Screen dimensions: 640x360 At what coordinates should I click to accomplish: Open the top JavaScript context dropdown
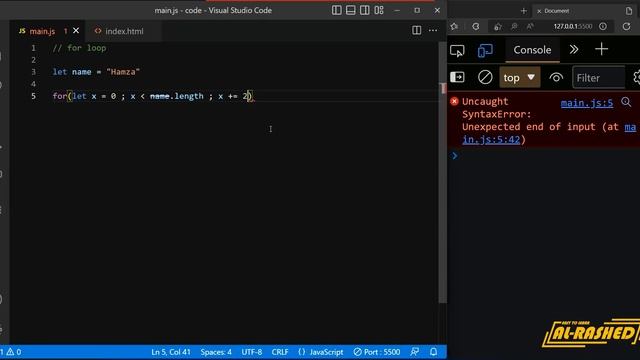[x=519, y=78]
